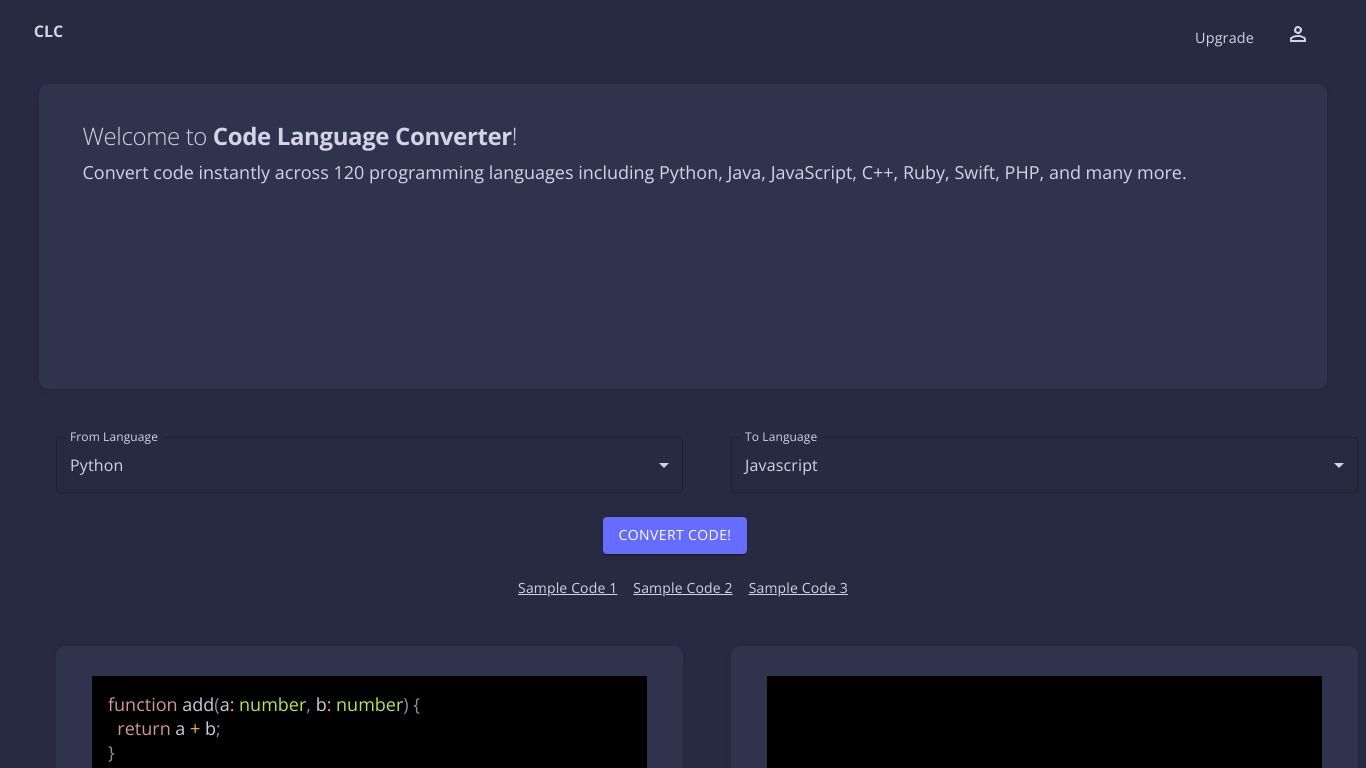This screenshot has width=1366, height=768.
Task: Load Sample Code 2
Action: tap(683, 588)
